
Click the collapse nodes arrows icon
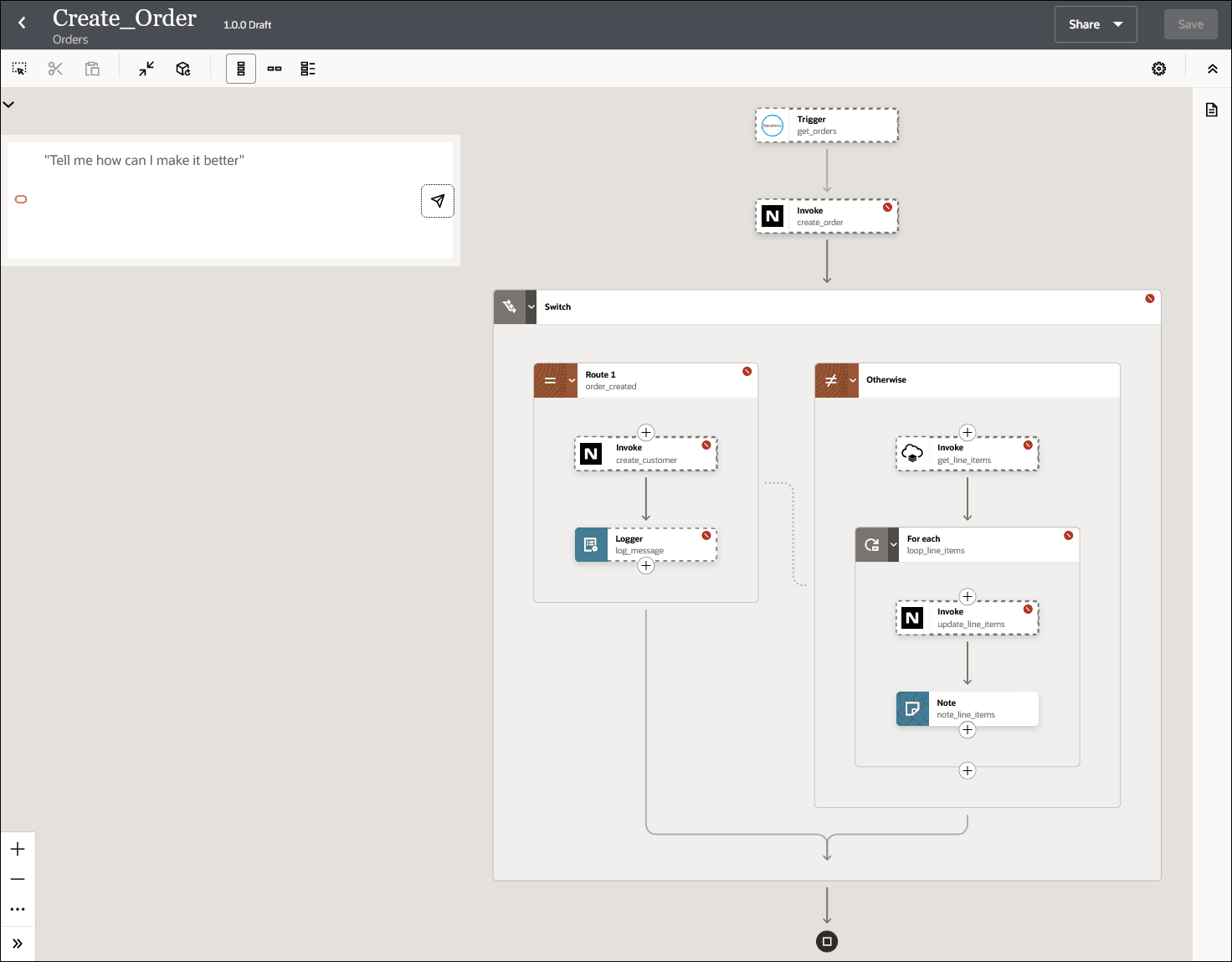click(x=146, y=68)
